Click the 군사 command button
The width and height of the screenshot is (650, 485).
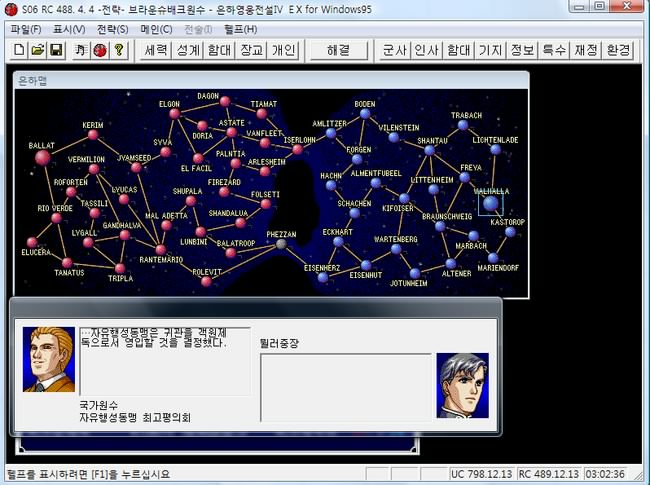click(395, 51)
